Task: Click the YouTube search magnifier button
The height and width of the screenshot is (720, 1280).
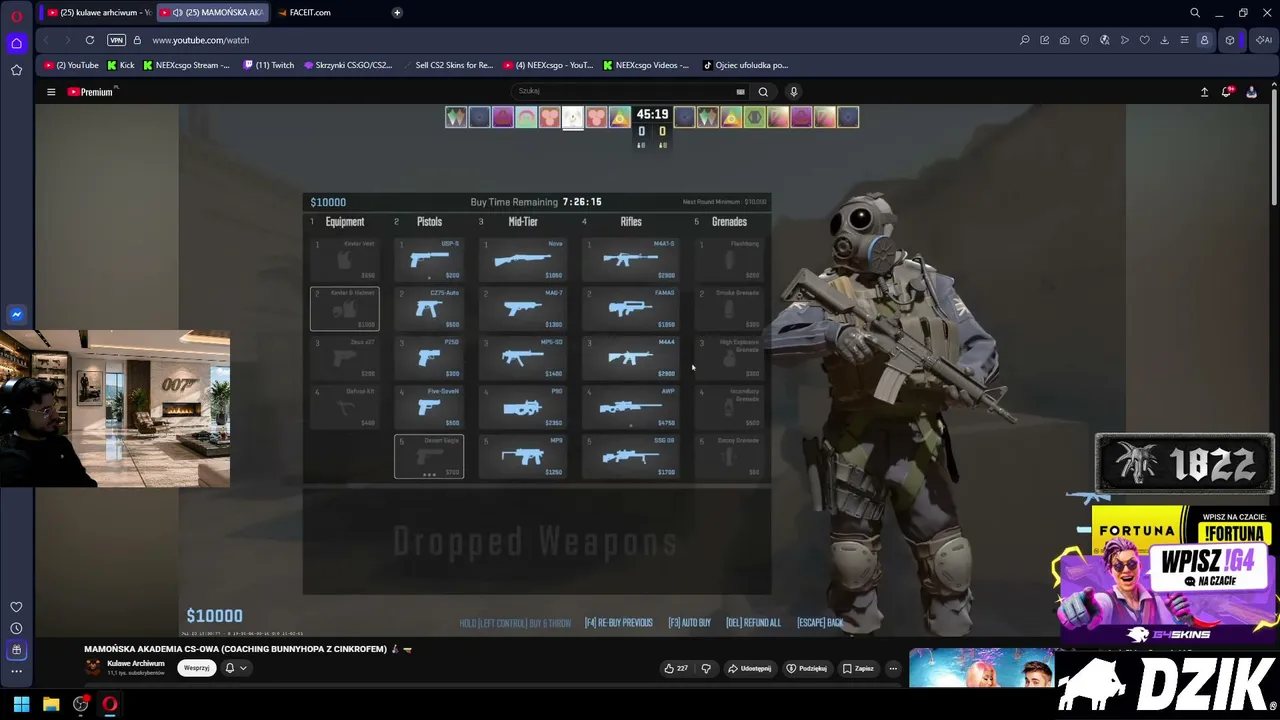Action: pos(763,92)
